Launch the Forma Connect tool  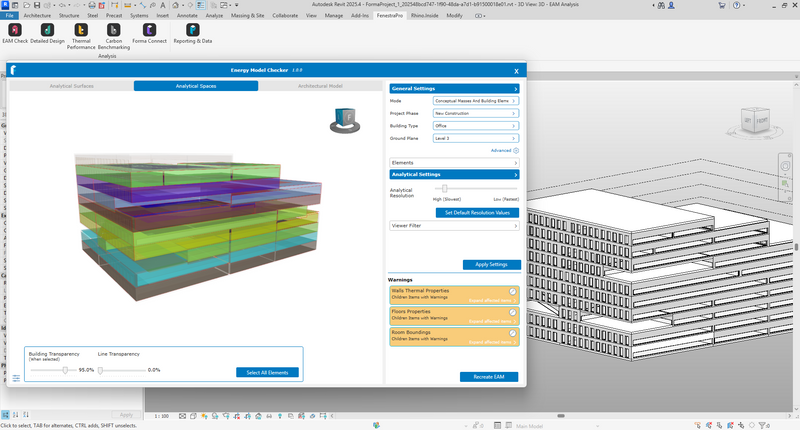[149, 34]
